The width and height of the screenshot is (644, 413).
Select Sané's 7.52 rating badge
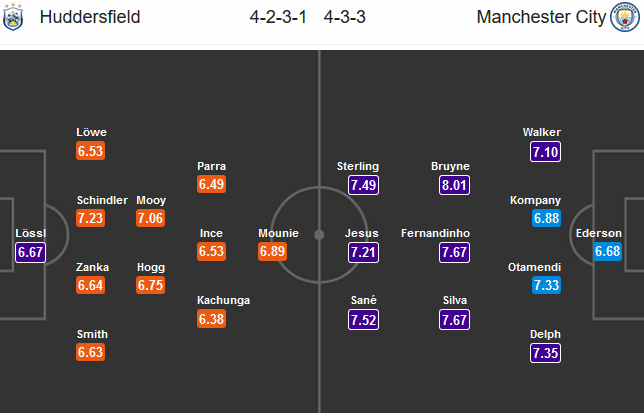click(364, 318)
